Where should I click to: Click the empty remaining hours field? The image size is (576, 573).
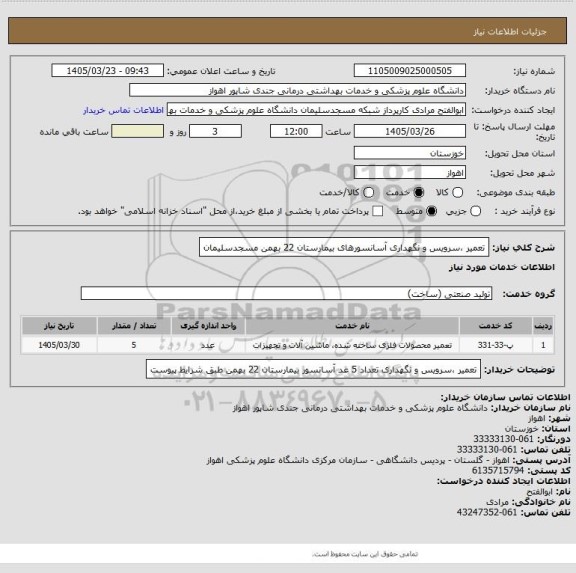[x=138, y=131]
